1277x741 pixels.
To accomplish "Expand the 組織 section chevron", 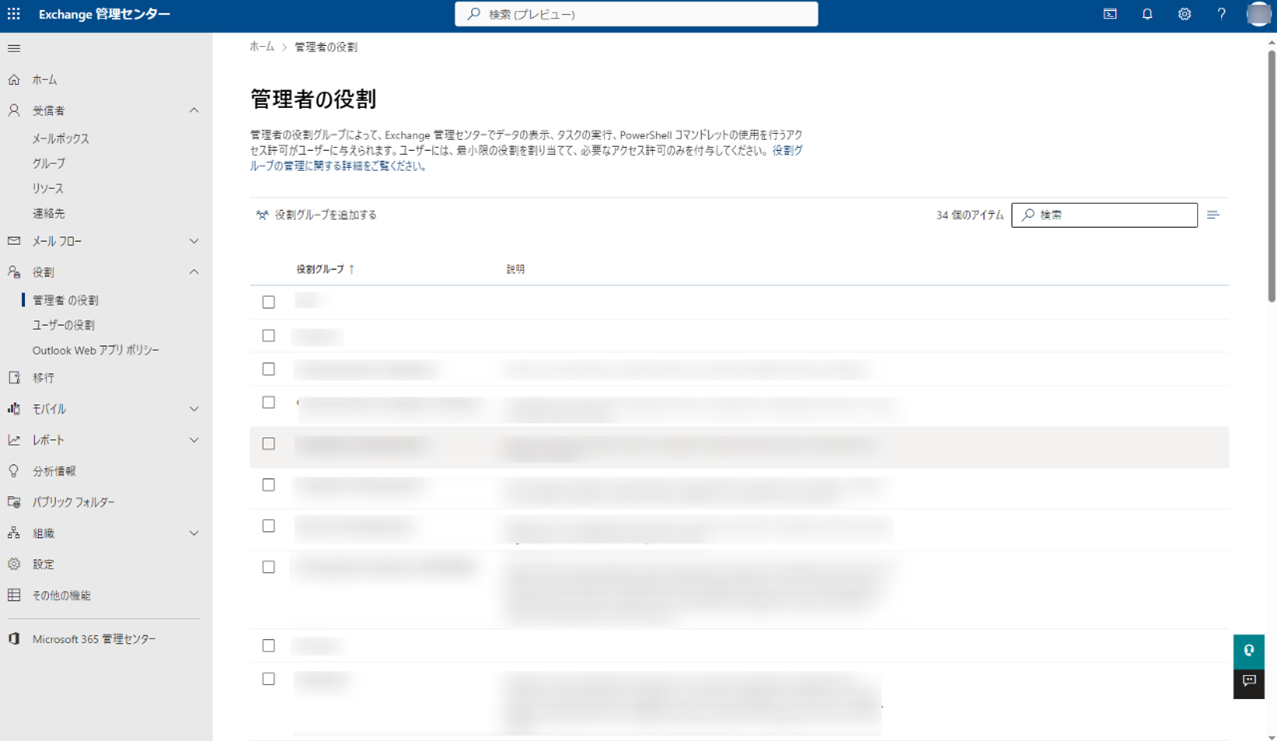I will (x=194, y=533).
